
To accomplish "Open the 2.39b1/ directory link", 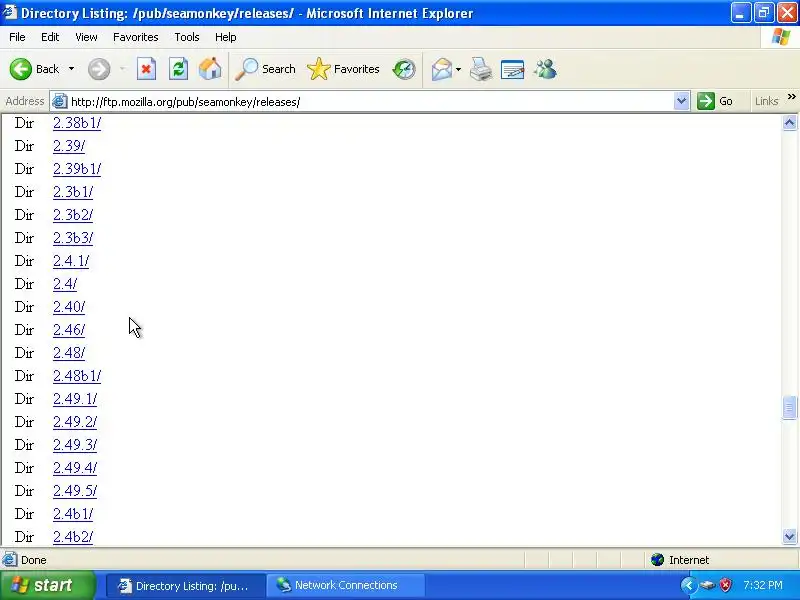I will point(77,169).
